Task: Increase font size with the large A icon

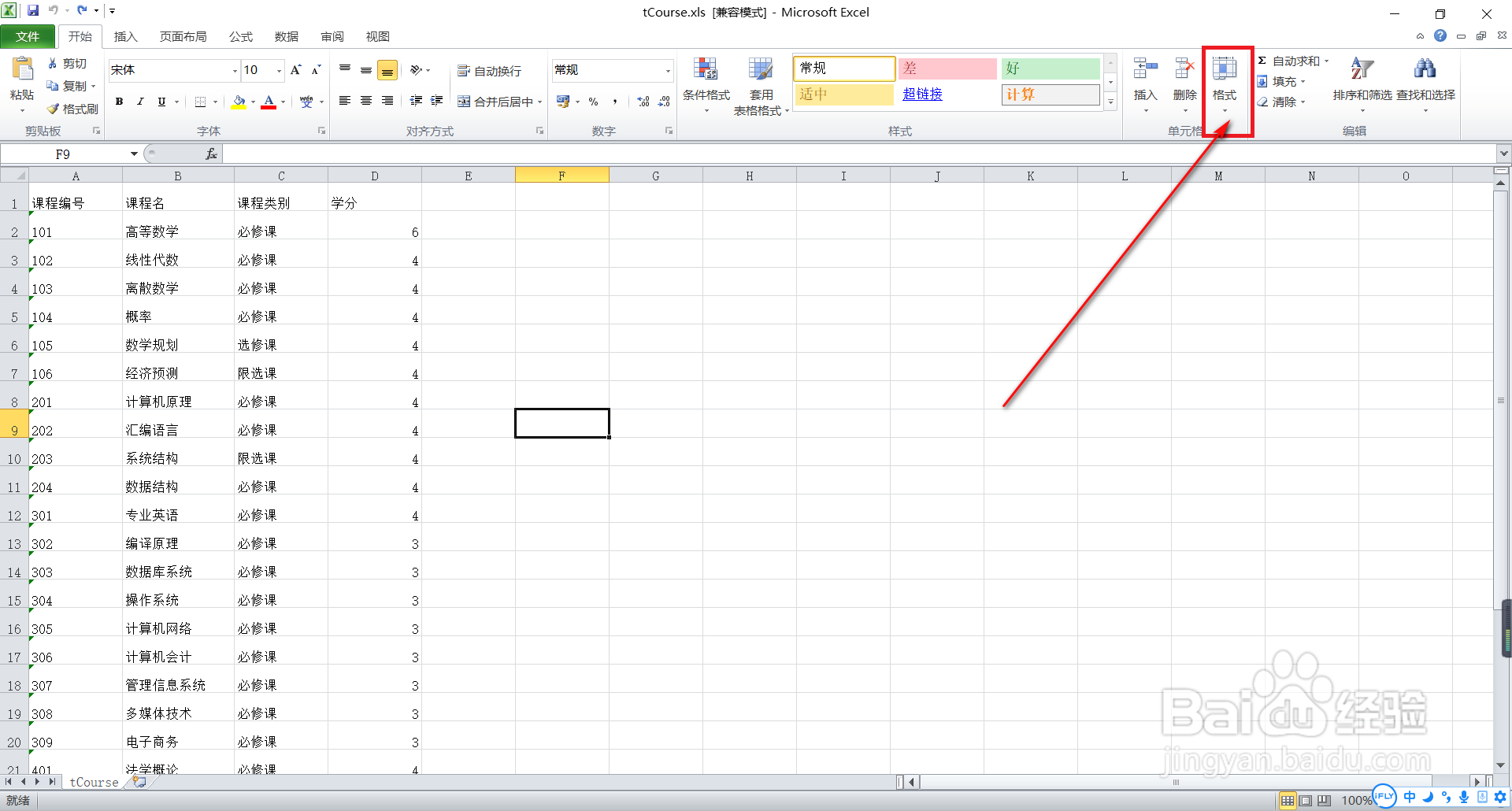Action: point(296,70)
